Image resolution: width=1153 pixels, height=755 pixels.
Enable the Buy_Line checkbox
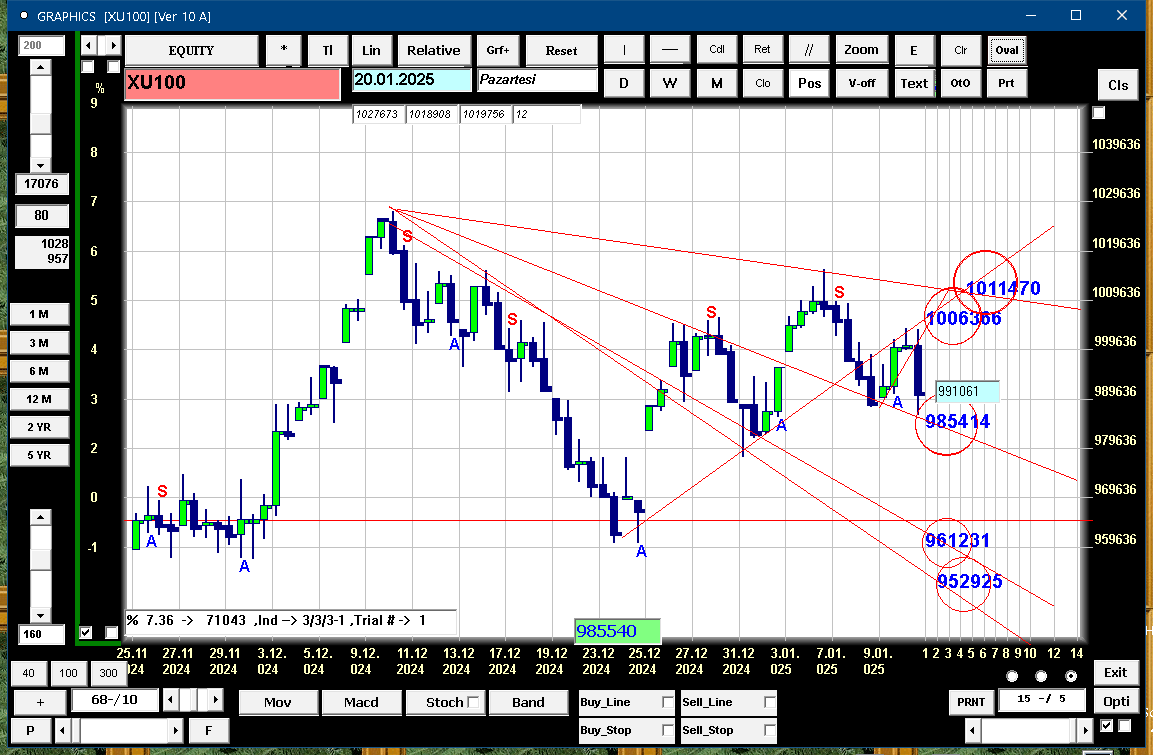667,702
